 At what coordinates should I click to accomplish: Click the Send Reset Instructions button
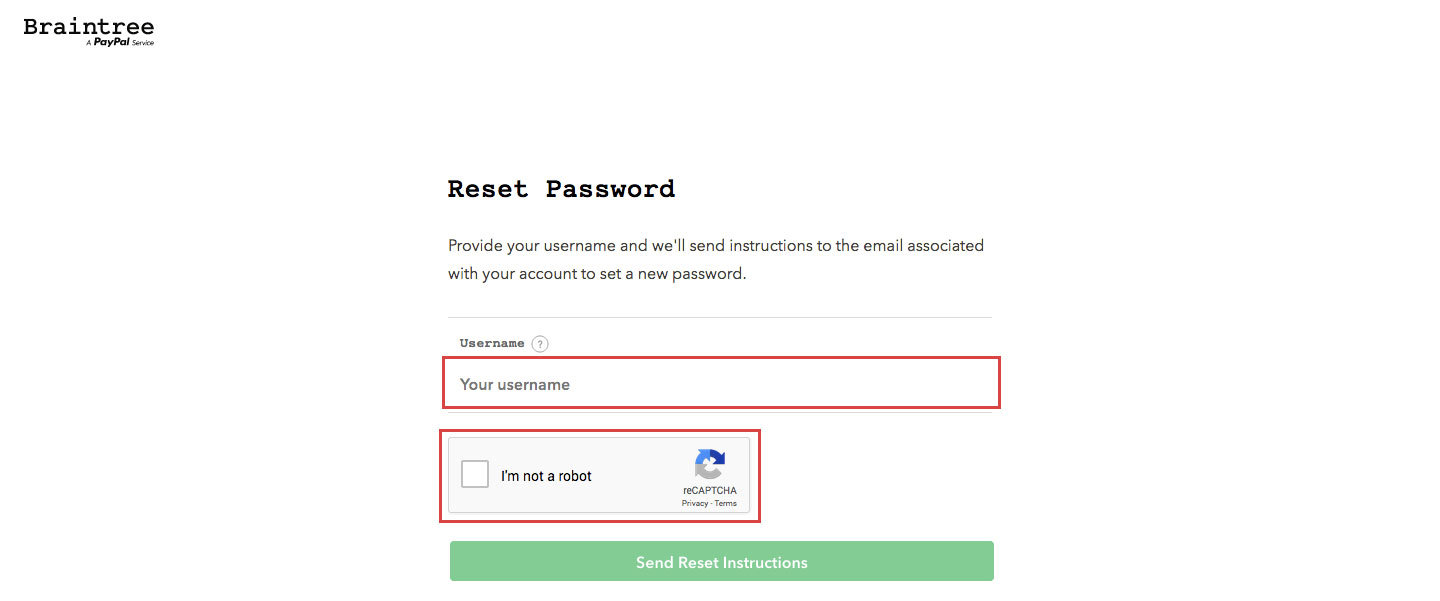722,562
